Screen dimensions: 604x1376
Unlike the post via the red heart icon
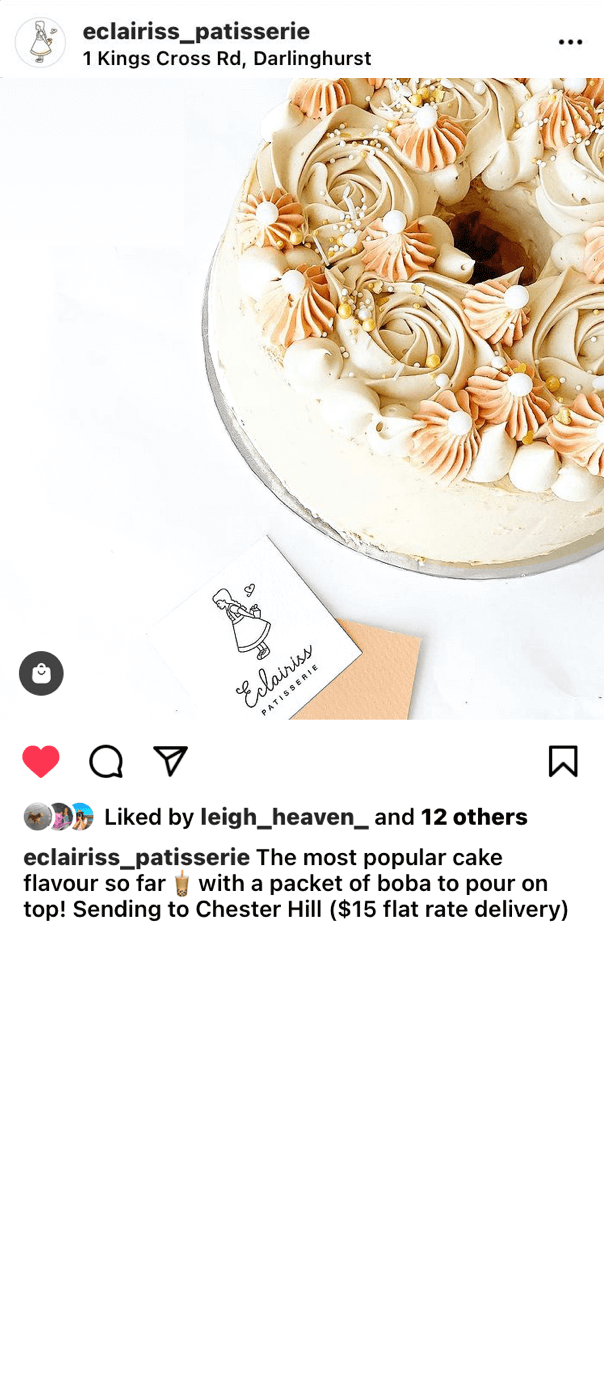tap(41, 762)
